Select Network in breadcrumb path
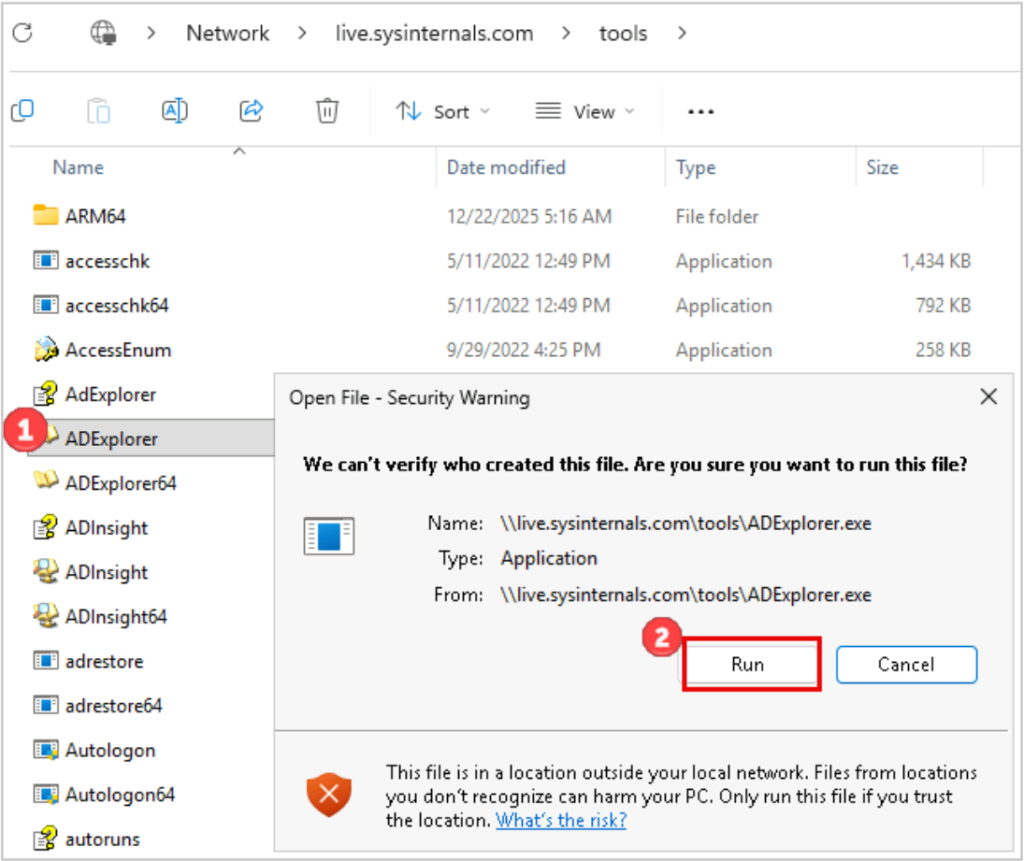This screenshot has height=861, width=1024. [228, 33]
